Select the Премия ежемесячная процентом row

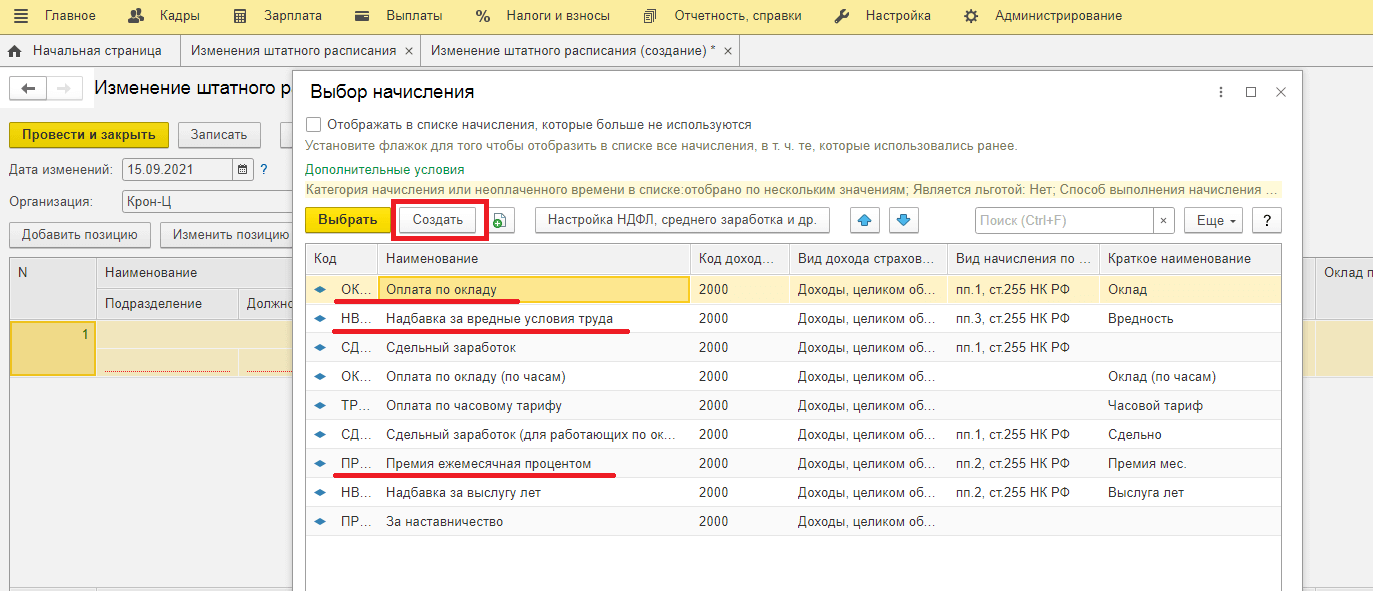coord(488,464)
